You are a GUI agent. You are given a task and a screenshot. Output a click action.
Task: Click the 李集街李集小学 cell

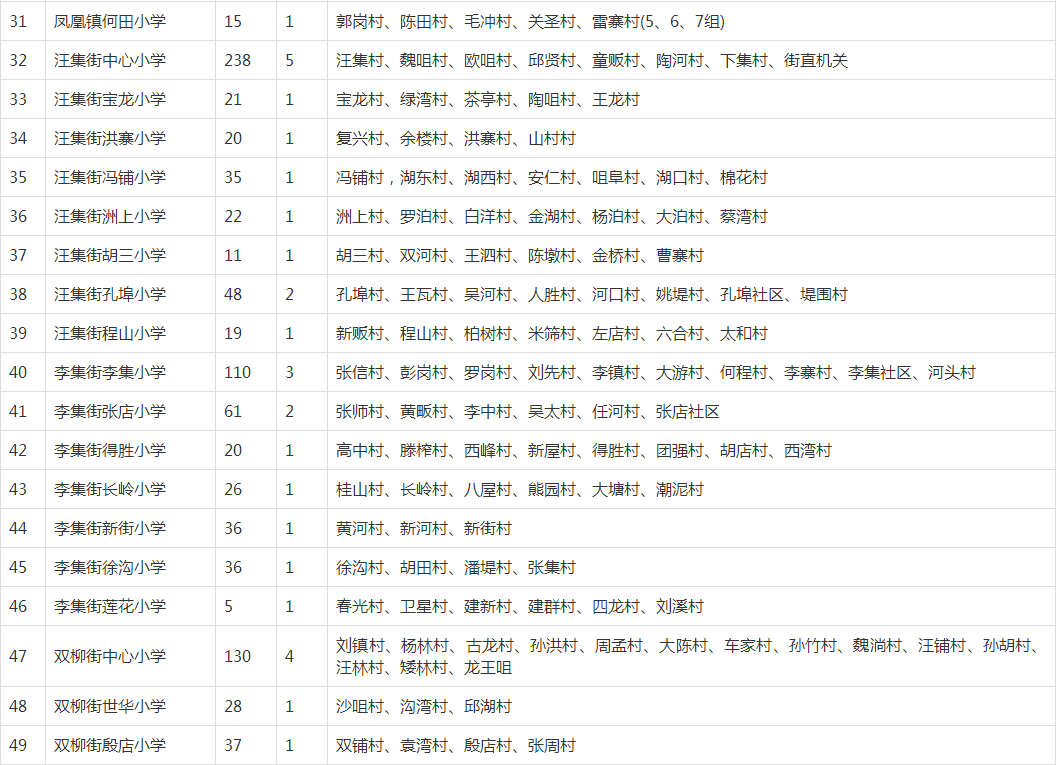coord(110,372)
